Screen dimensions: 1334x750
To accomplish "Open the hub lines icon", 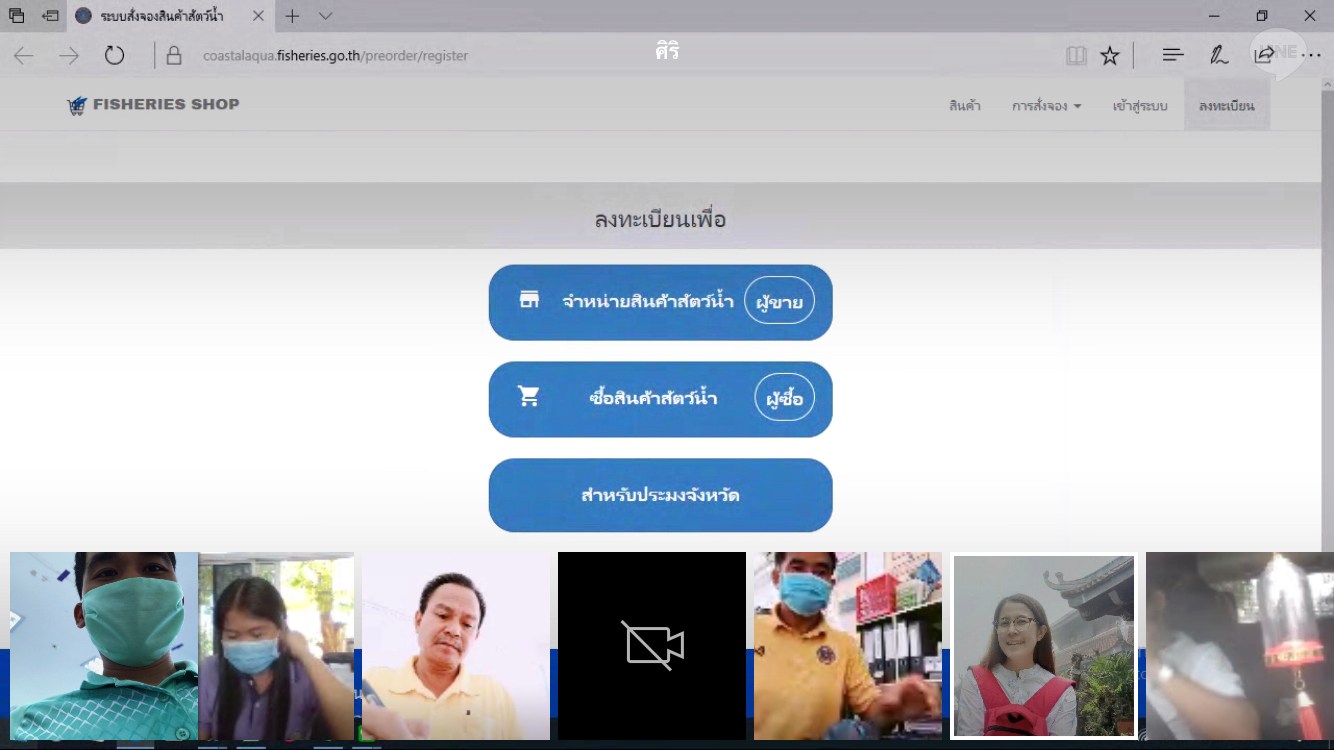I will tap(1173, 56).
